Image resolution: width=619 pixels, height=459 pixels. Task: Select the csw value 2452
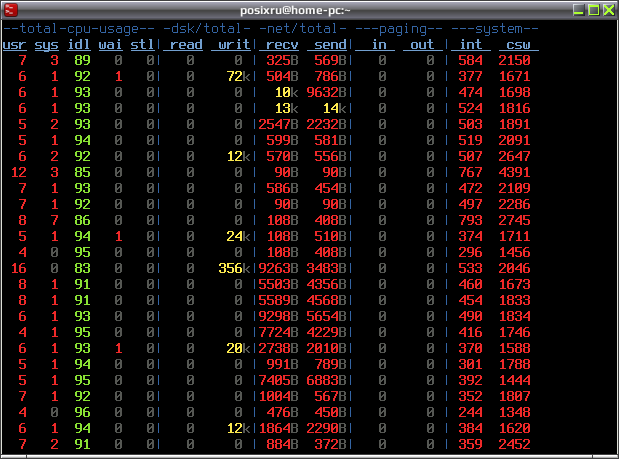(x=514, y=444)
